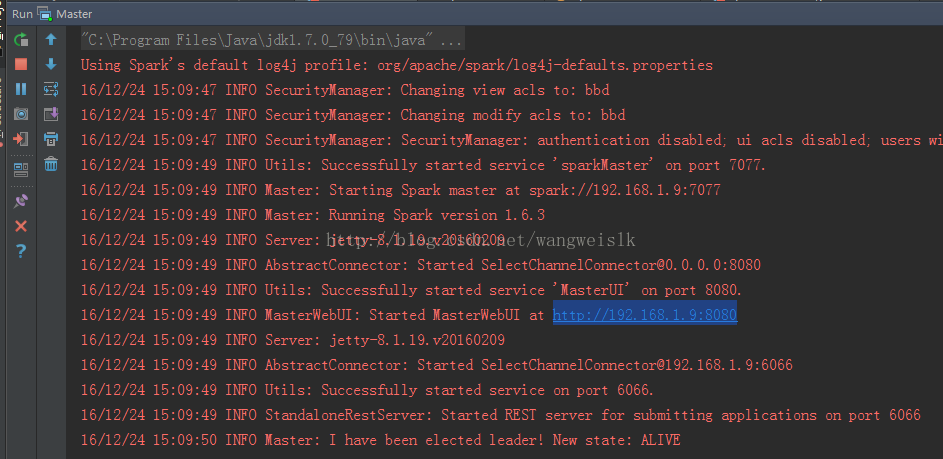Pin the Master run tab
This screenshot has width=943, height=459.
pos(21,201)
